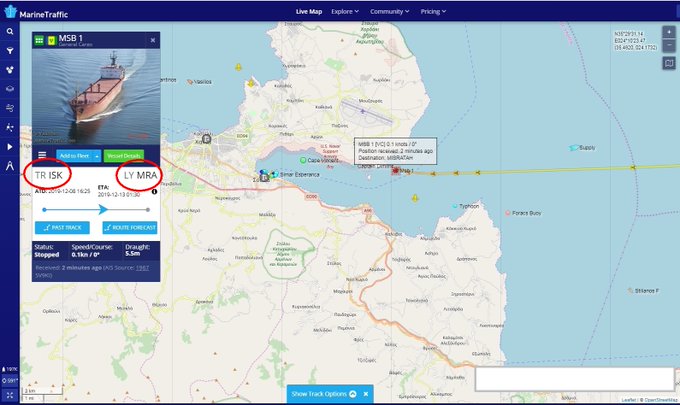This screenshot has width=680, height=405.
Task: Click the MSB 1 red vessel marker on map
Action: click(396, 170)
